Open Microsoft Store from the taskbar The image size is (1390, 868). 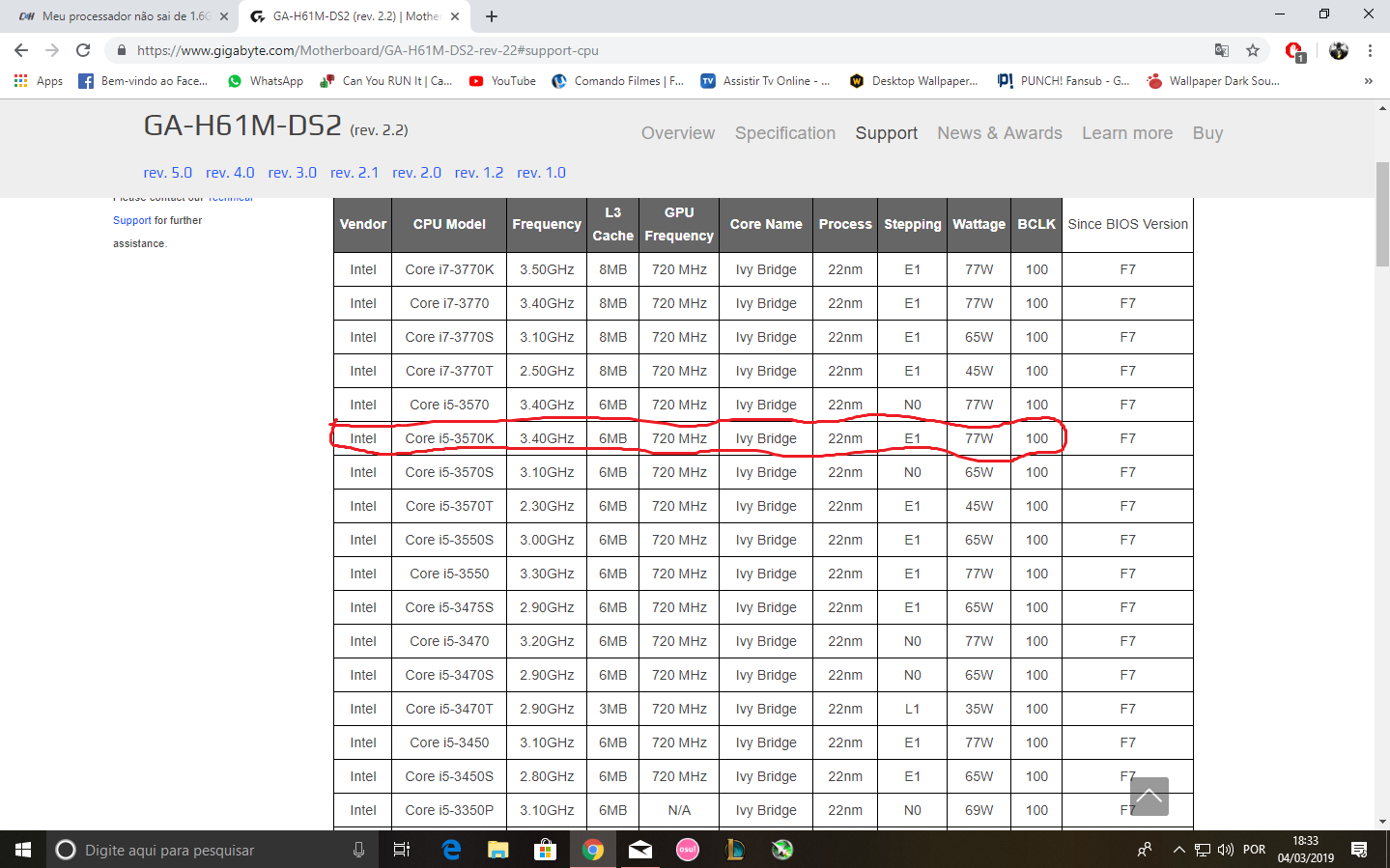[546, 850]
